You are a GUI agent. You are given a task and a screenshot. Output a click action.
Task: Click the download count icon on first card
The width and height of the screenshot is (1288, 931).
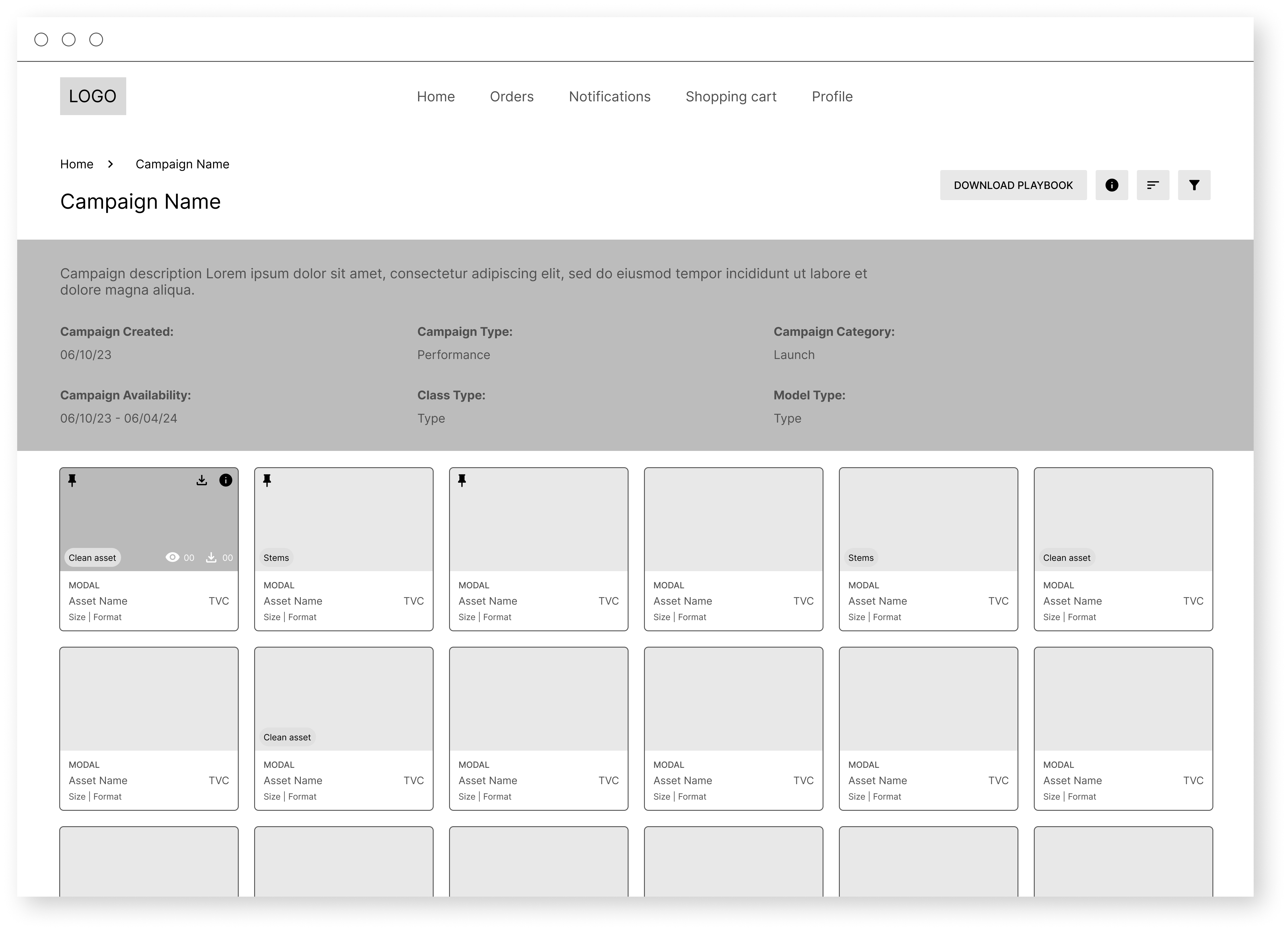[x=211, y=557]
